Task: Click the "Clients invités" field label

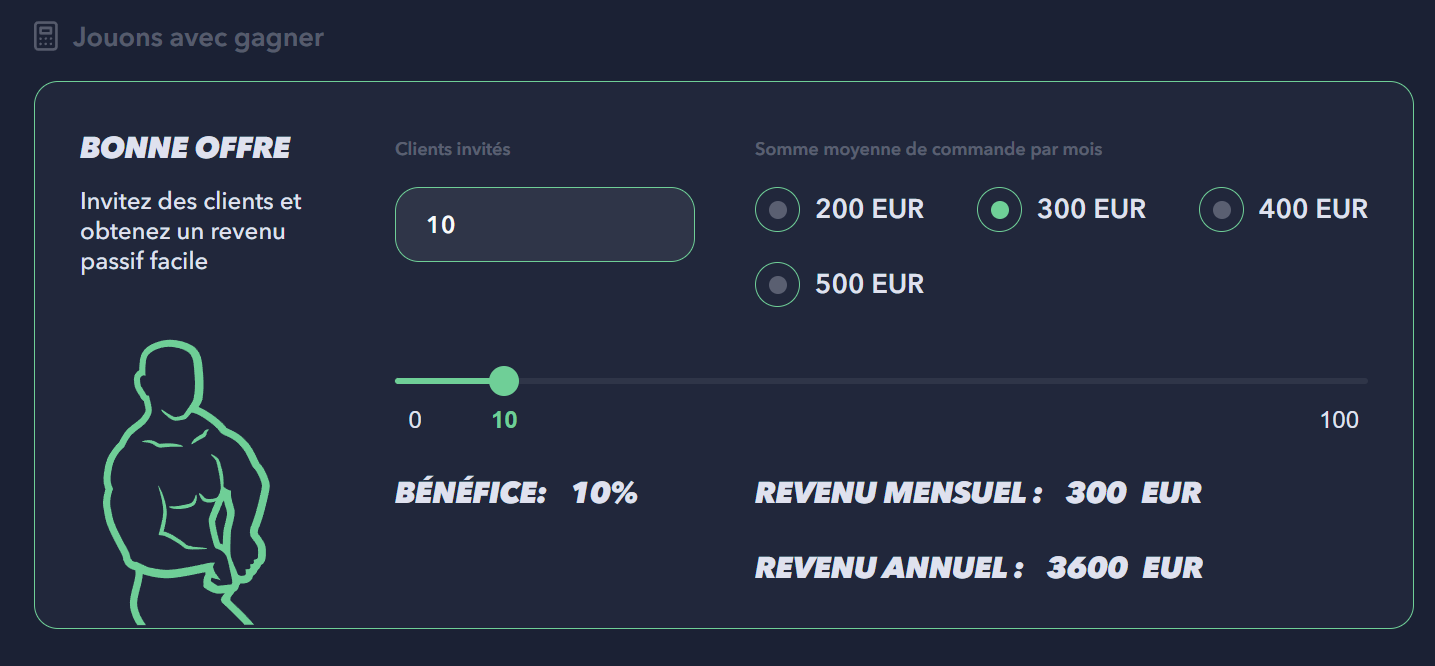Action: (x=453, y=149)
